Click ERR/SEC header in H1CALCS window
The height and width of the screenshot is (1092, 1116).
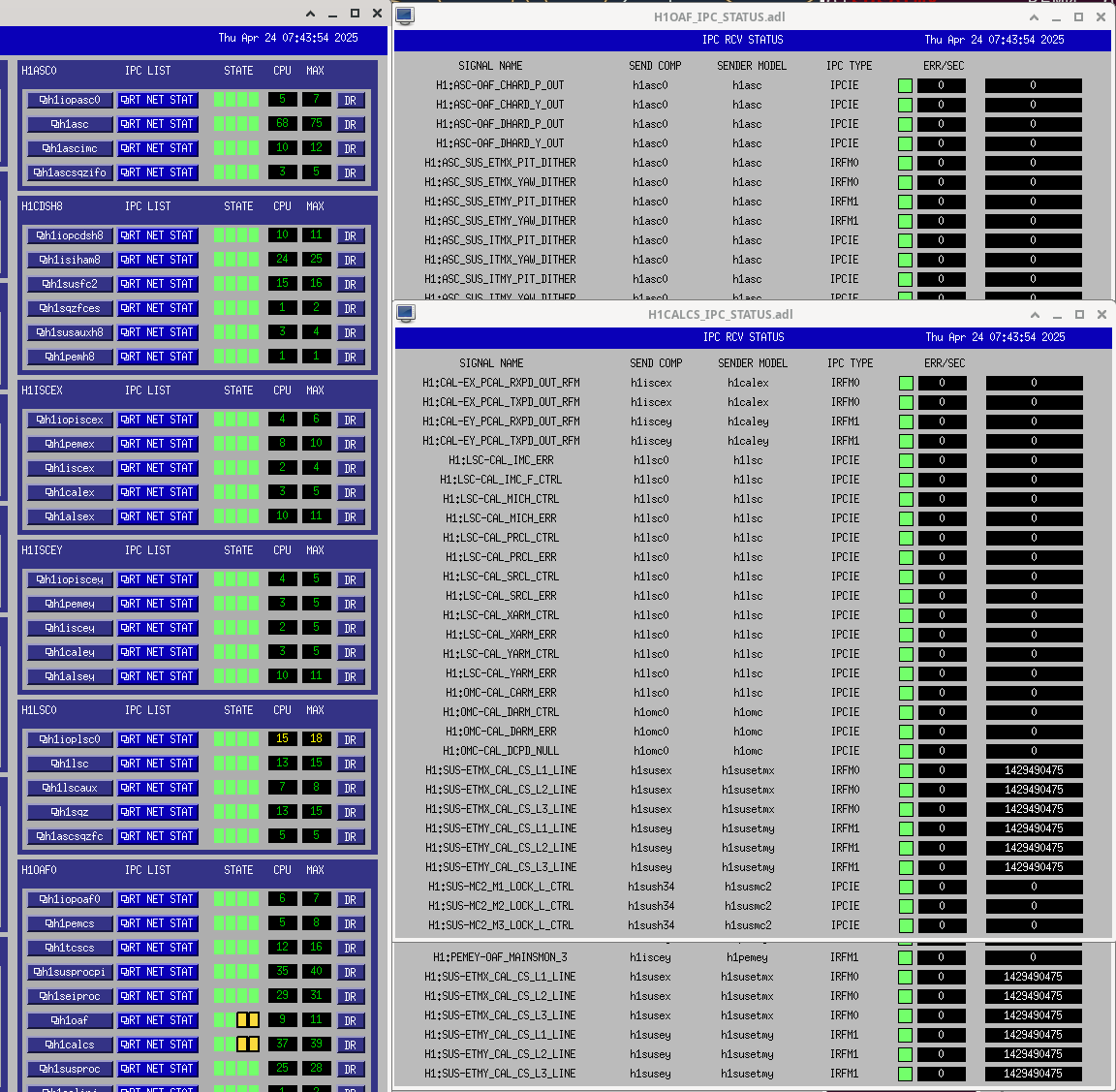[x=945, y=363]
